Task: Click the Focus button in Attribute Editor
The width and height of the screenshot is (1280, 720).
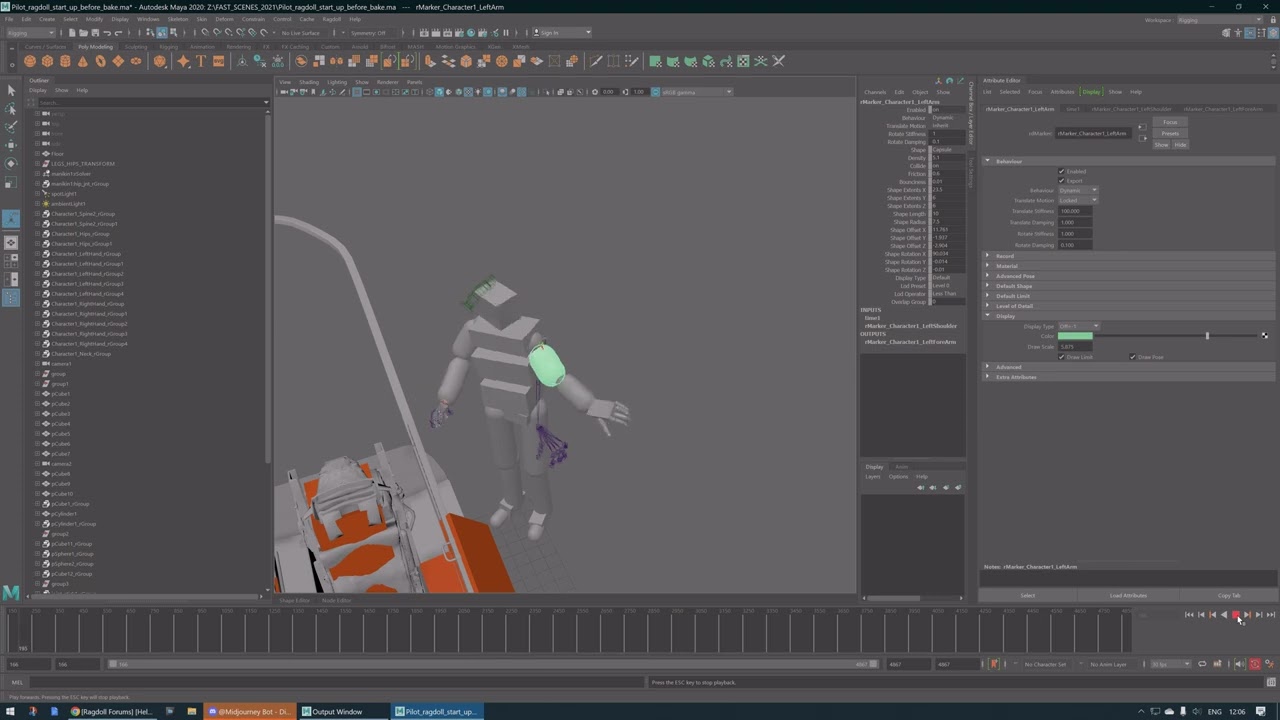Action: [x=1170, y=123]
